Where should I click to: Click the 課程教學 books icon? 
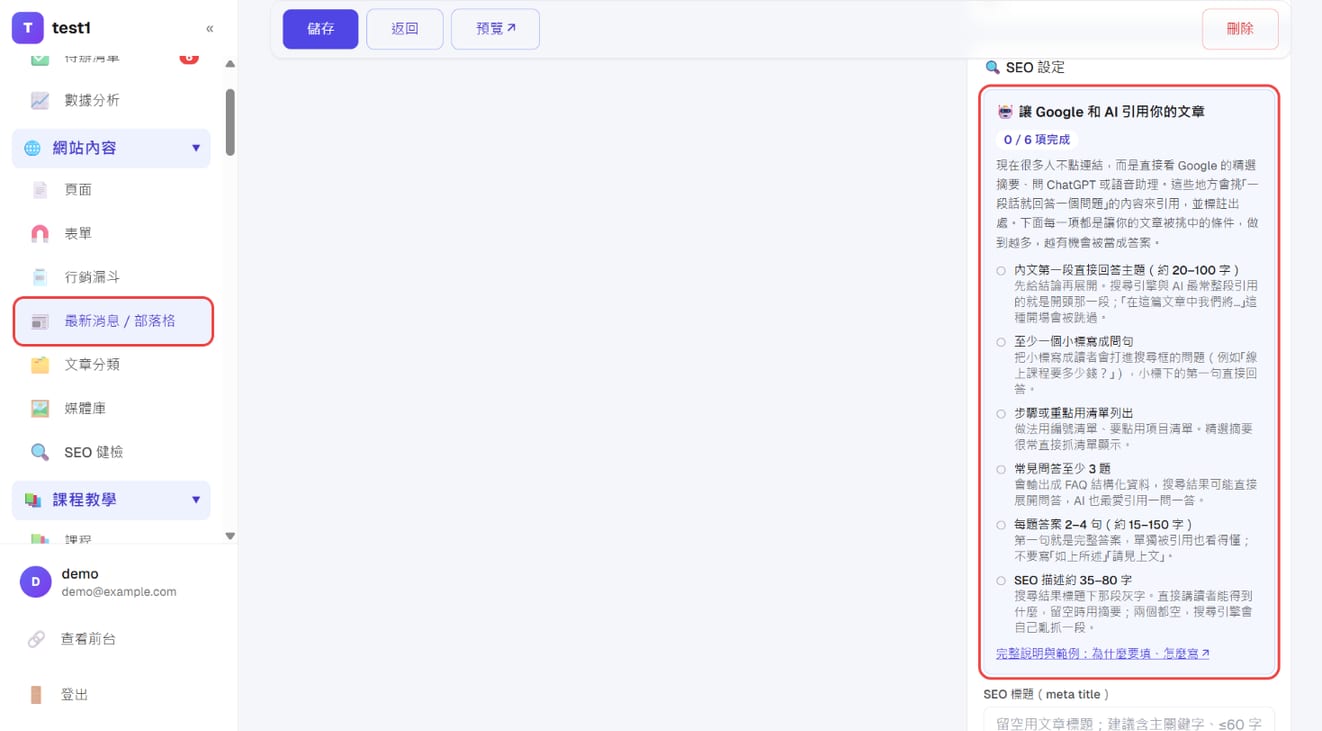33,500
